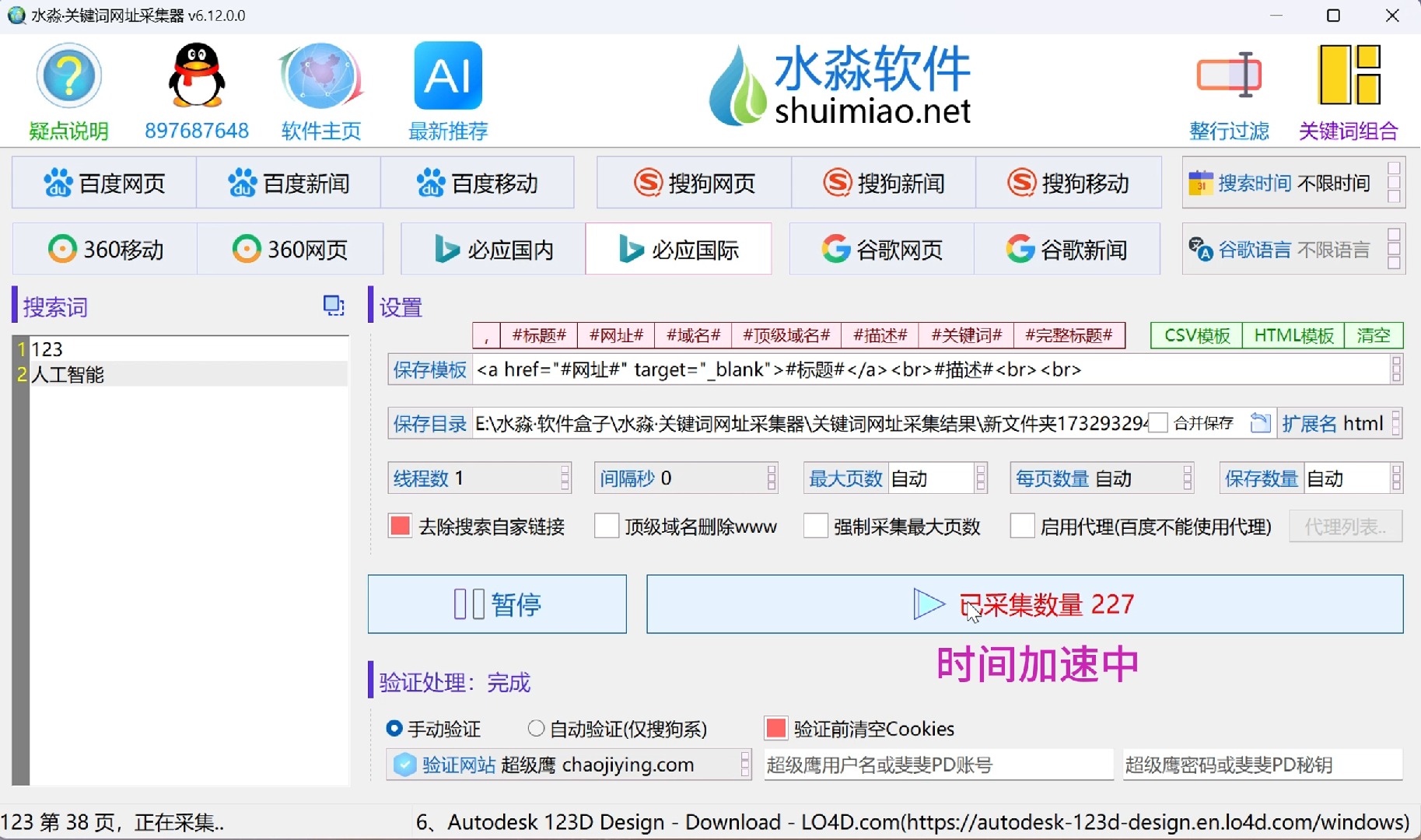Toggle the 去除搜索自家链接 checkbox

(x=400, y=527)
